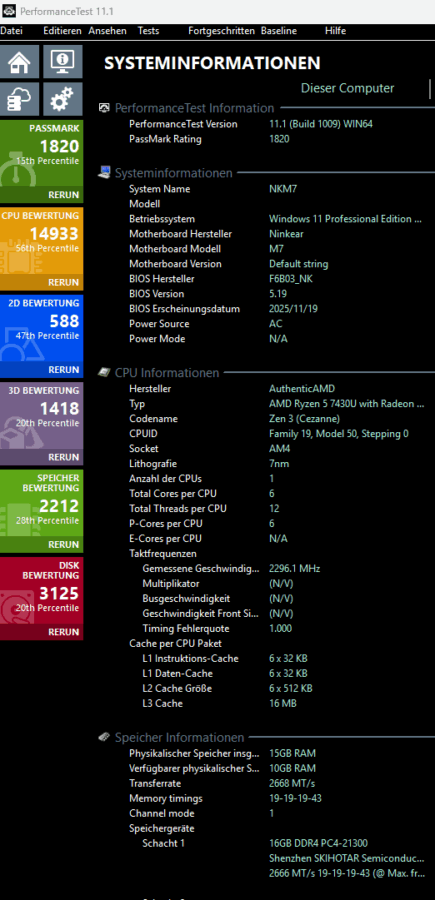Screen dimensions: 435x900
Task: Click the CPU Informationen section chip icon
Action: [x=104, y=373]
